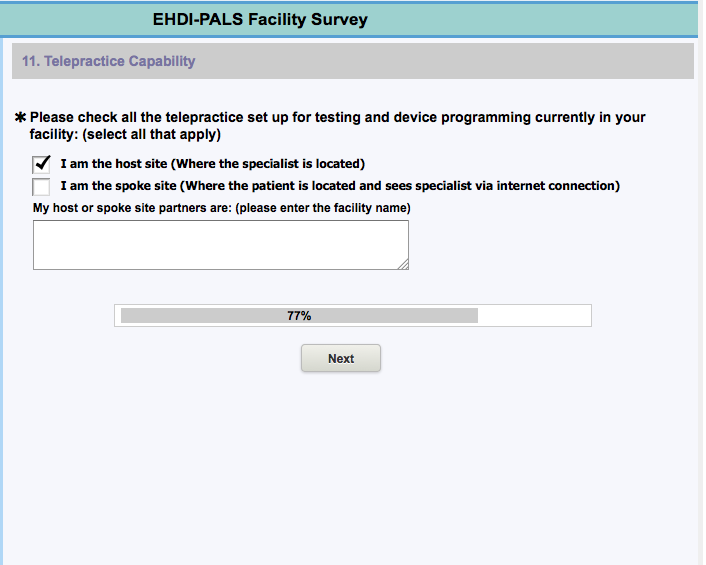Click the filled portion of progress bar

(x=200, y=316)
